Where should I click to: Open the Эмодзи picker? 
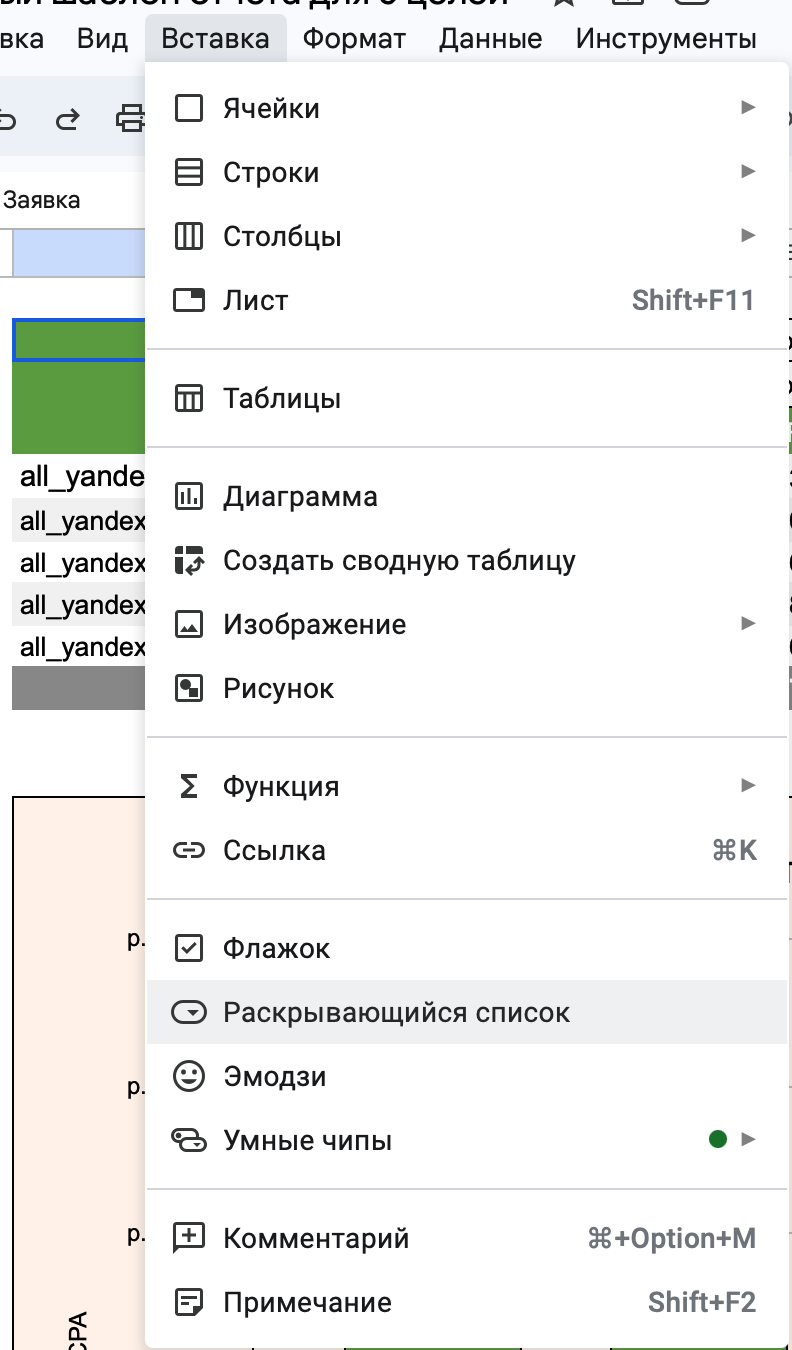tap(280, 1077)
